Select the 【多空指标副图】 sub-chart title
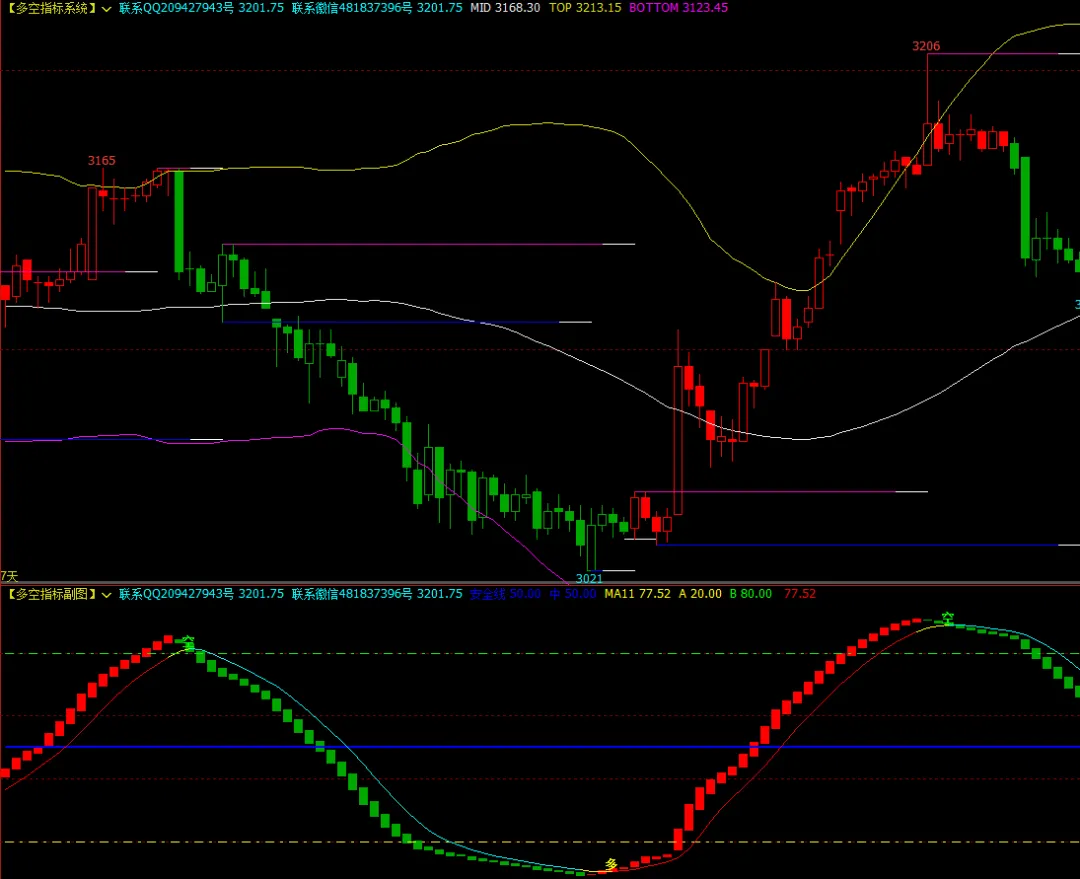 click(x=50, y=594)
